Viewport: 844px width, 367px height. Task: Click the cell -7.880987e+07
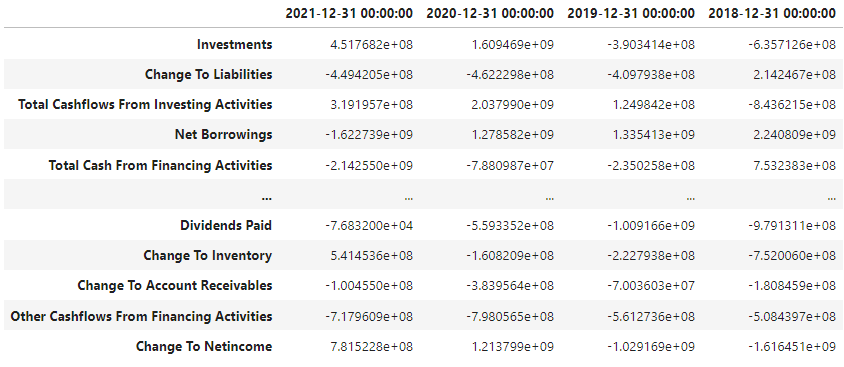coord(510,165)
